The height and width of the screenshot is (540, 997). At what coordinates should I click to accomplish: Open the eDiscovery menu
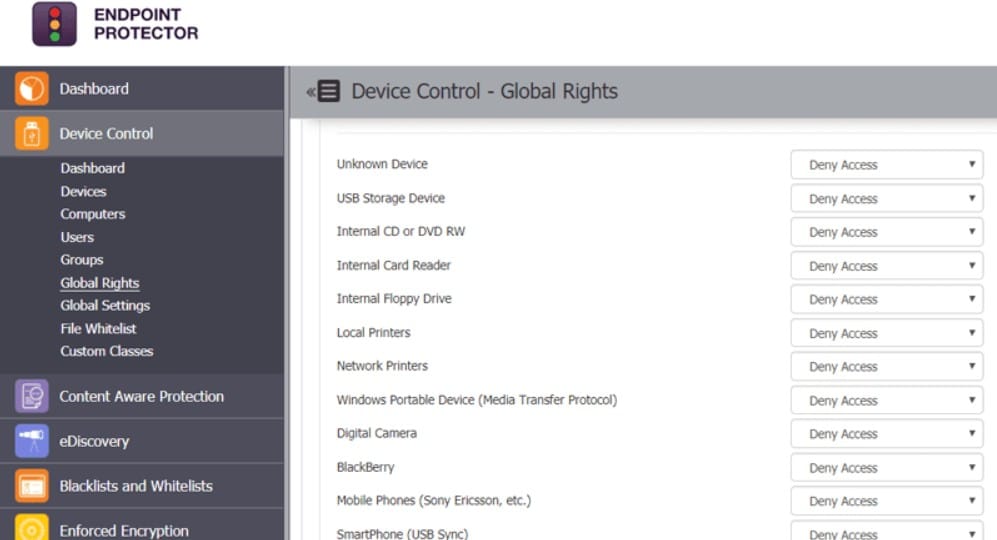[142, 441]
